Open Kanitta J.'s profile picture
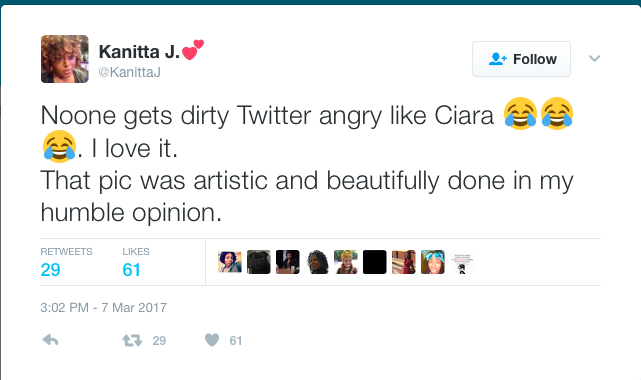The image size is (641, 380). (x=65, y=59)
